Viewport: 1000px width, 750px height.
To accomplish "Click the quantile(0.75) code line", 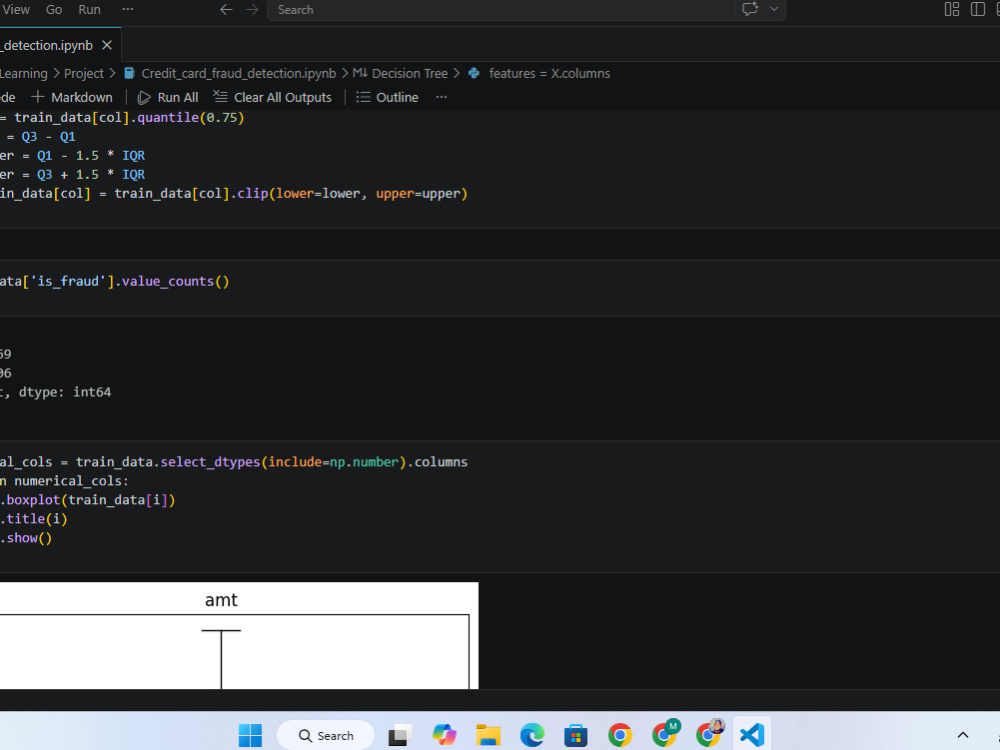I will click(122, 117).
